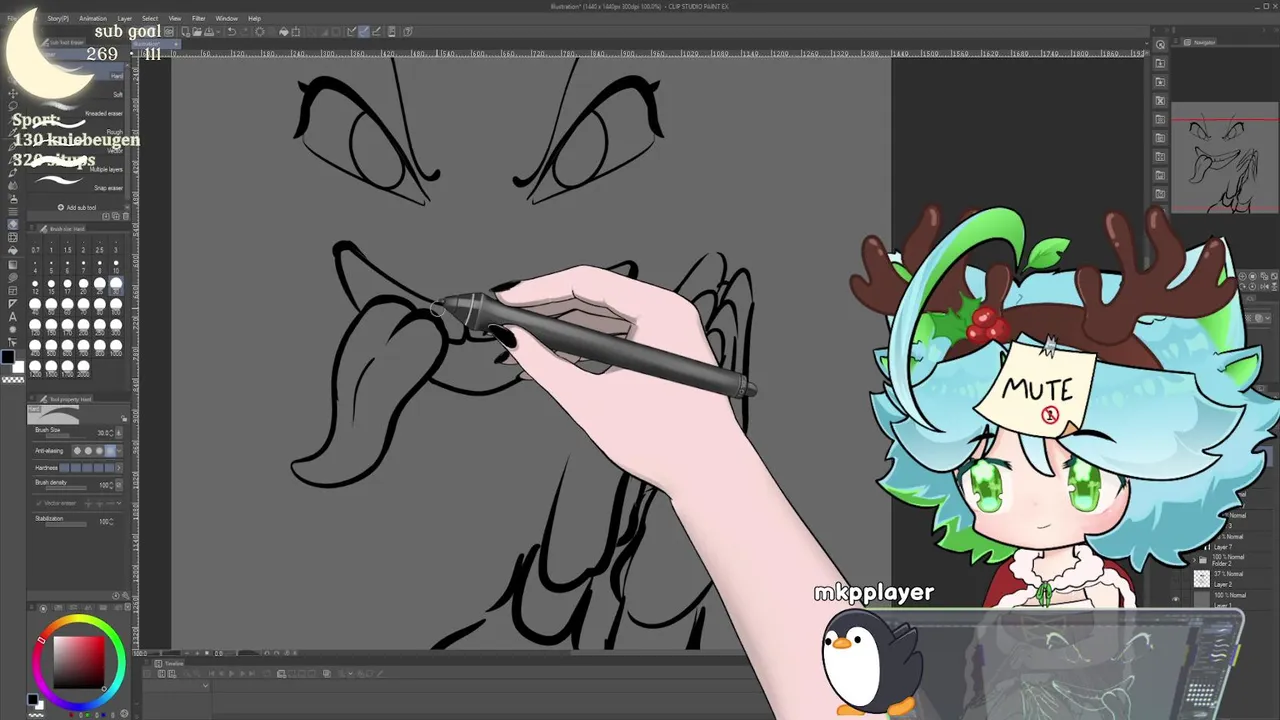Click the Navigator canvas thumbnail preview
1280x720 pixels.
tap(1225, 158)
